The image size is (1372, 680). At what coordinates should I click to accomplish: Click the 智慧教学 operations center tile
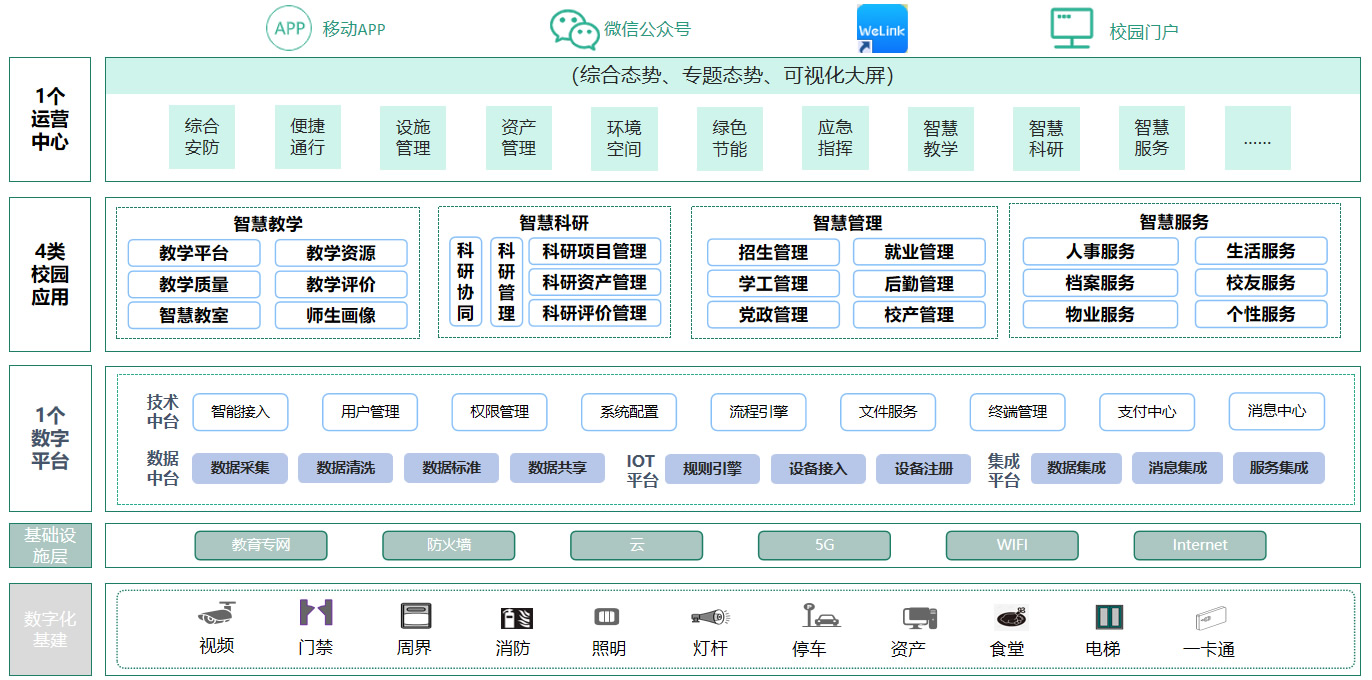pos(940,138)
